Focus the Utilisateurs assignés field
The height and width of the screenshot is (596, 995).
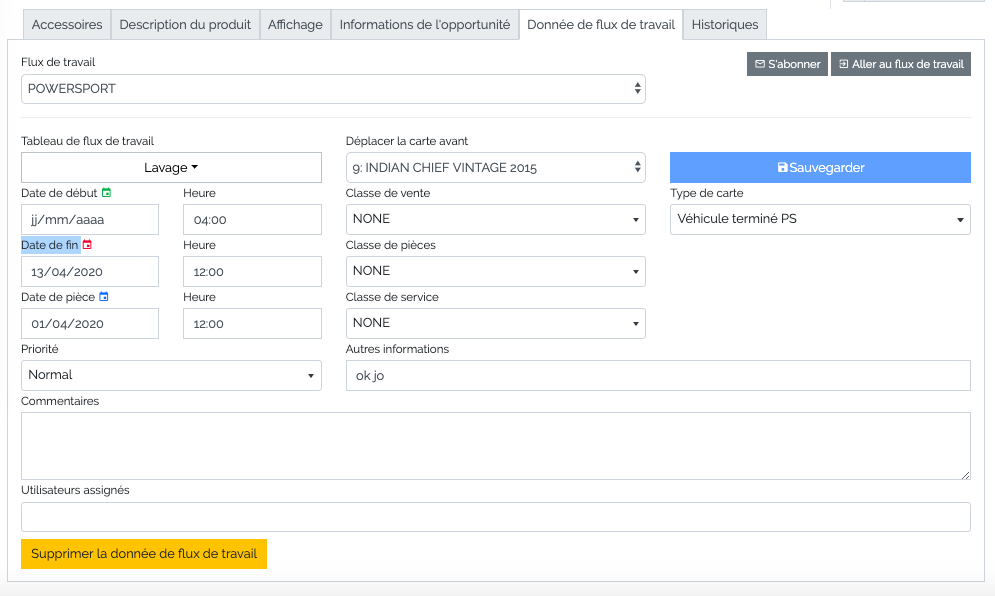pyautogui.click(x=495, y=517)
